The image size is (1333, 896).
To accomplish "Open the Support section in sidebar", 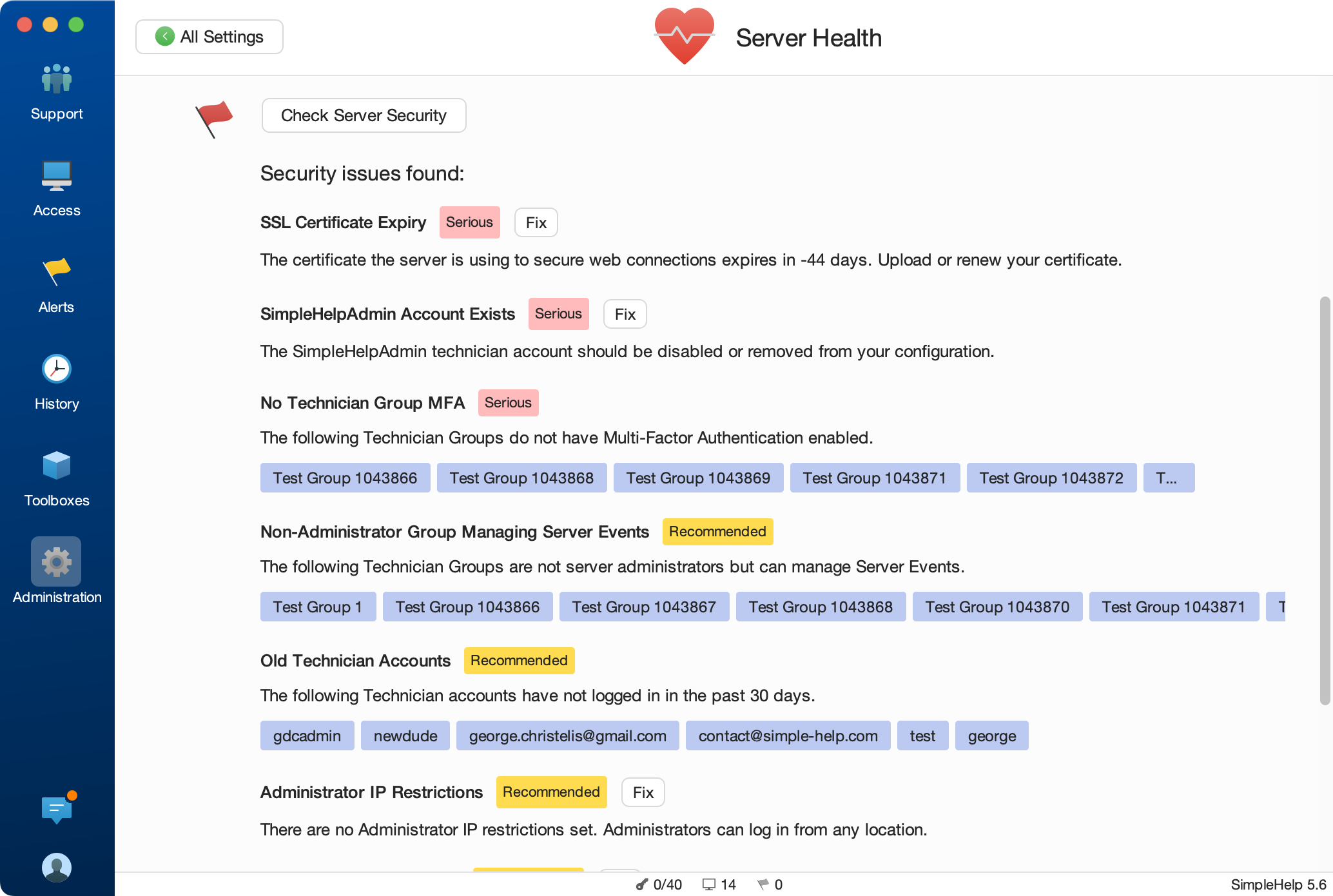I will [57, 93].
